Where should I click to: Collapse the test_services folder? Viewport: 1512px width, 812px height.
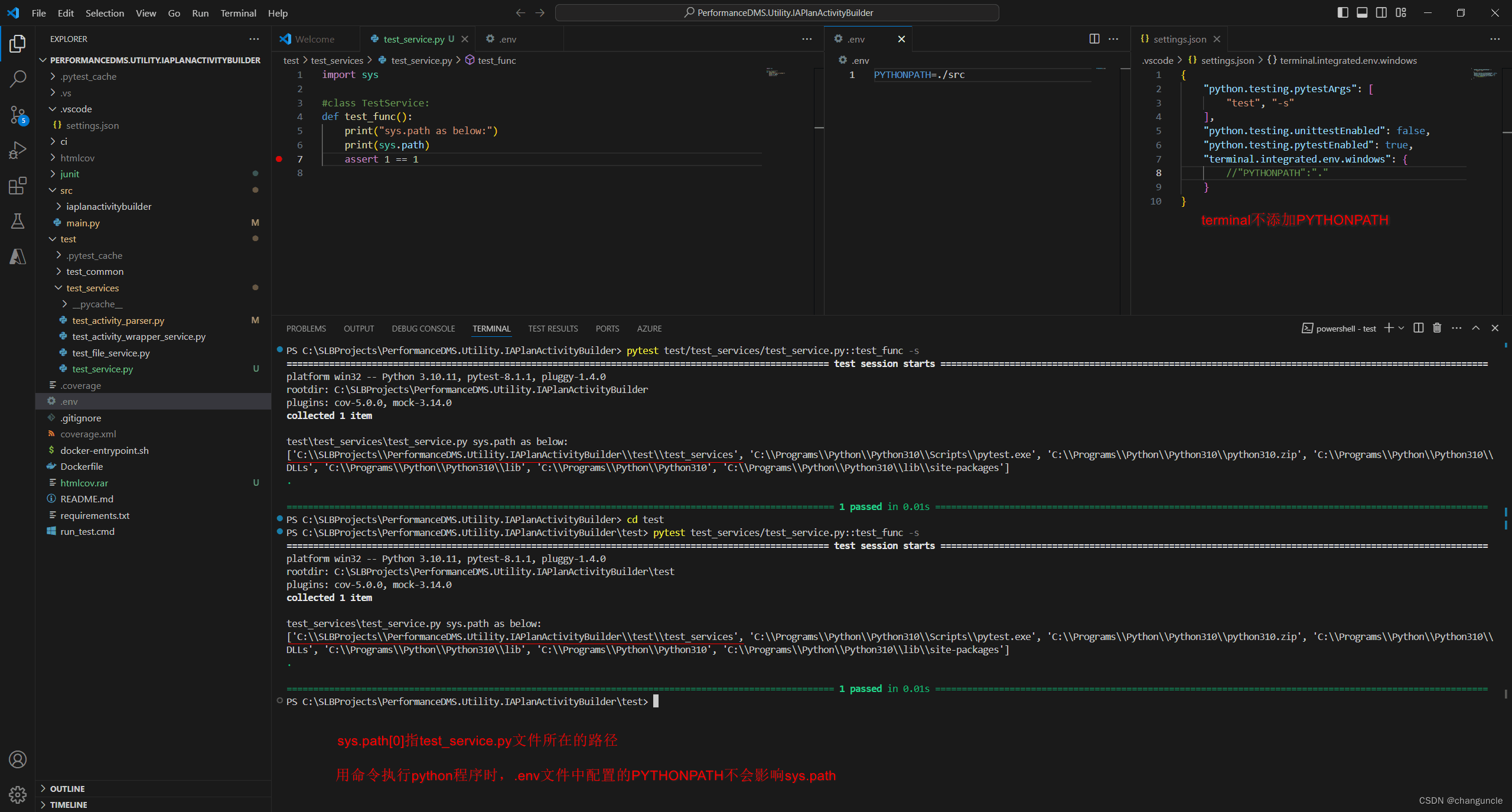[92, 288]
